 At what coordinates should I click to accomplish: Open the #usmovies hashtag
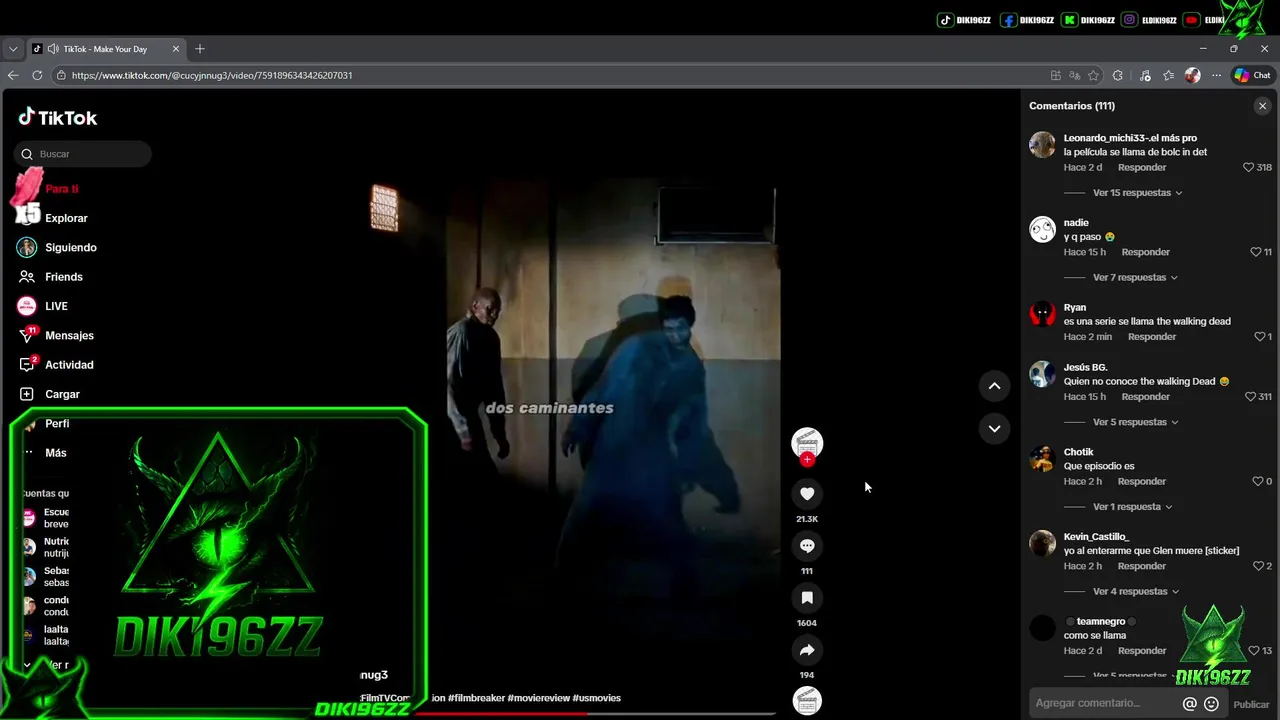tap(597, 698)
